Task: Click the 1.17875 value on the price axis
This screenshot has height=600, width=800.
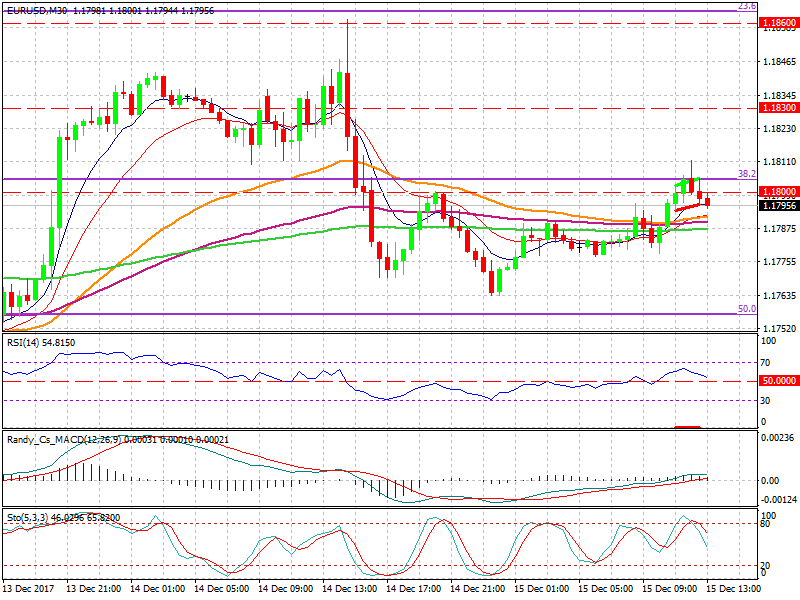Action: point(779,228)
